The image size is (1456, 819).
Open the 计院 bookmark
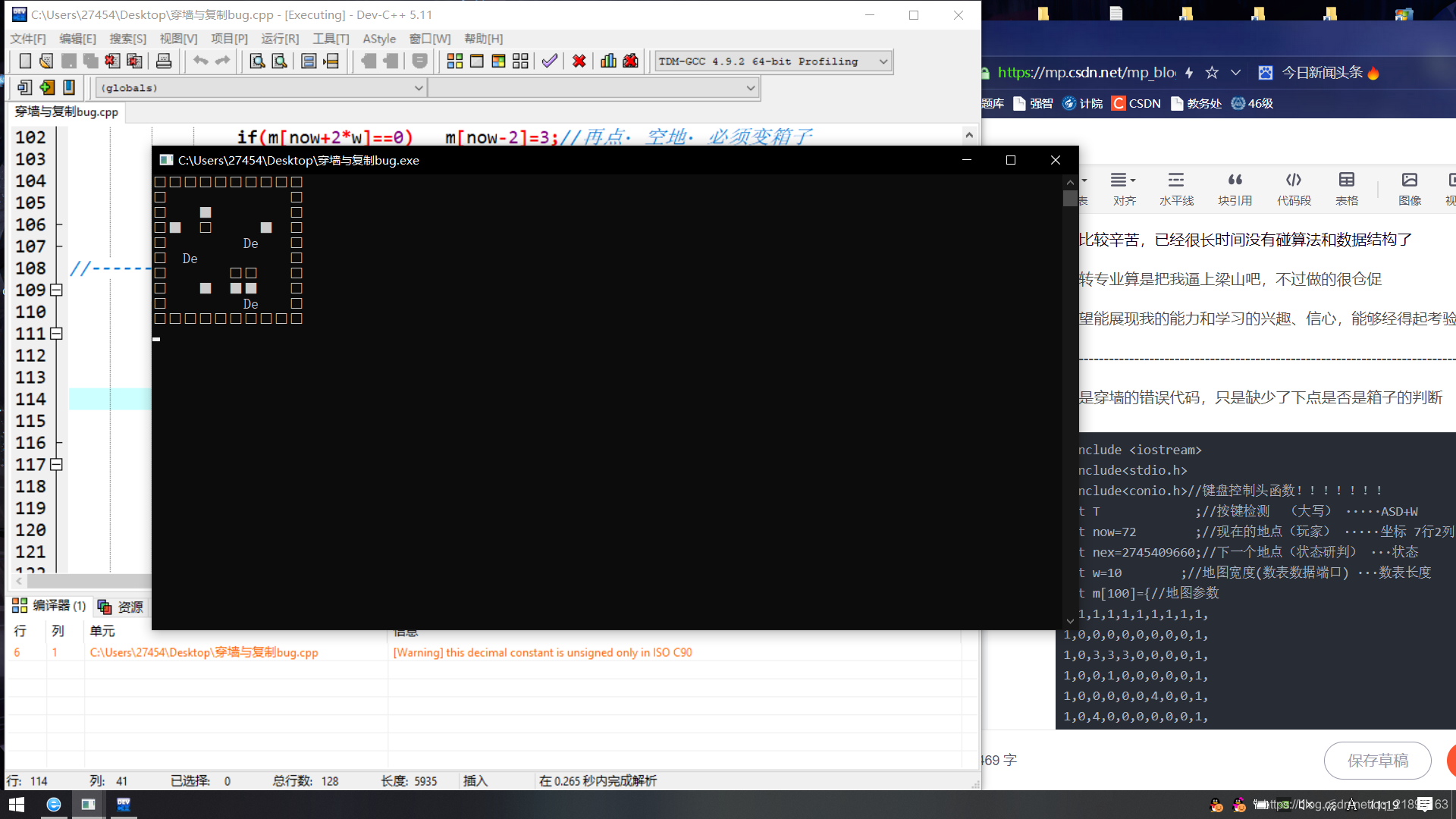1082,103
